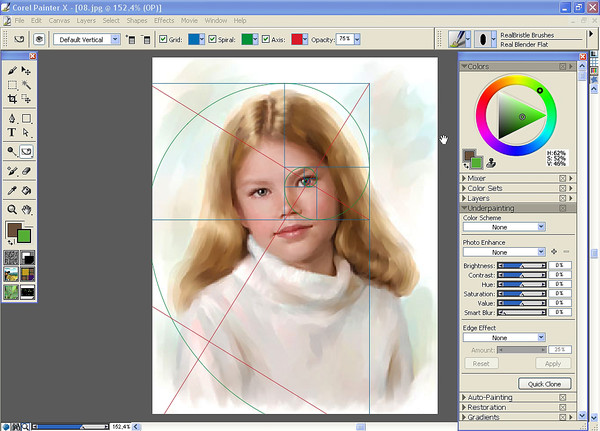Screen dimensions: 600x431
Task: Select the Cloner tool
Action: point(12,171)
